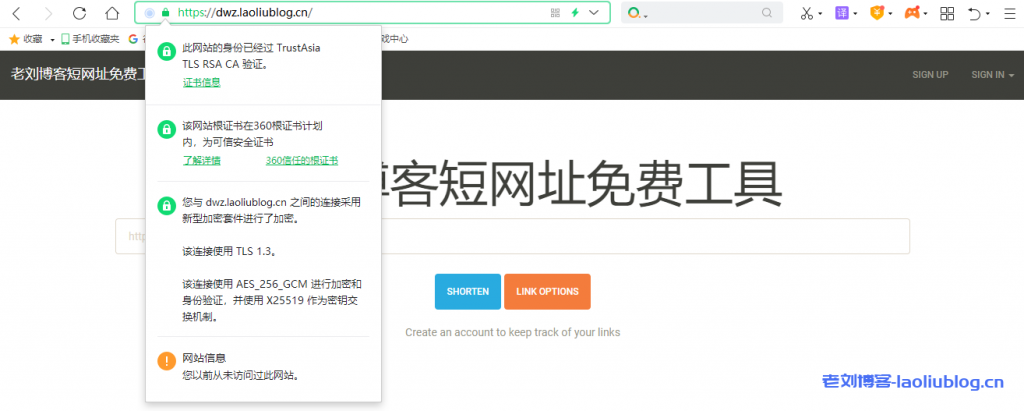Click the browser back arrow

[17, 13]
